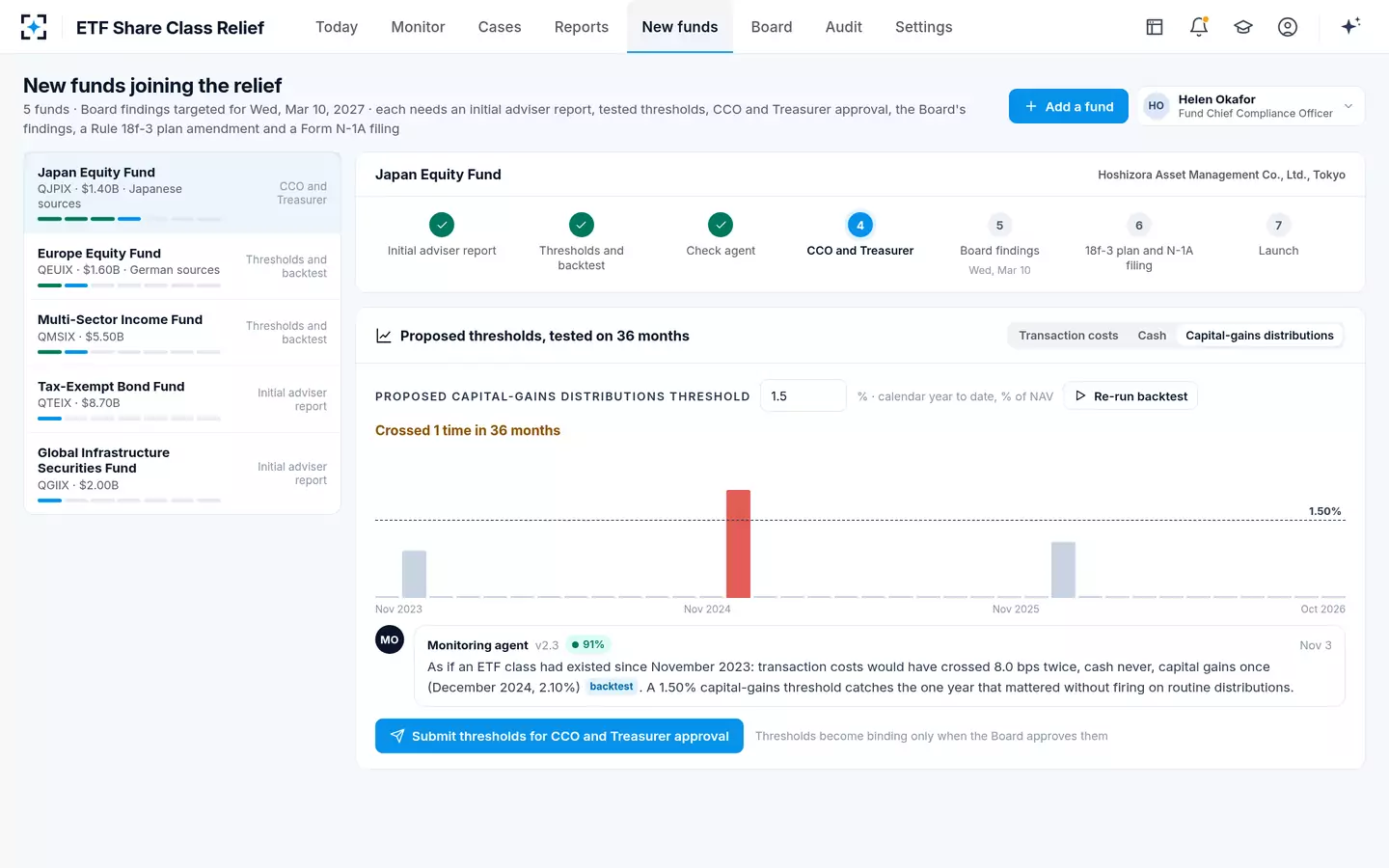Click the "Crossed 1 time in 36 months" text

point(468,430)
